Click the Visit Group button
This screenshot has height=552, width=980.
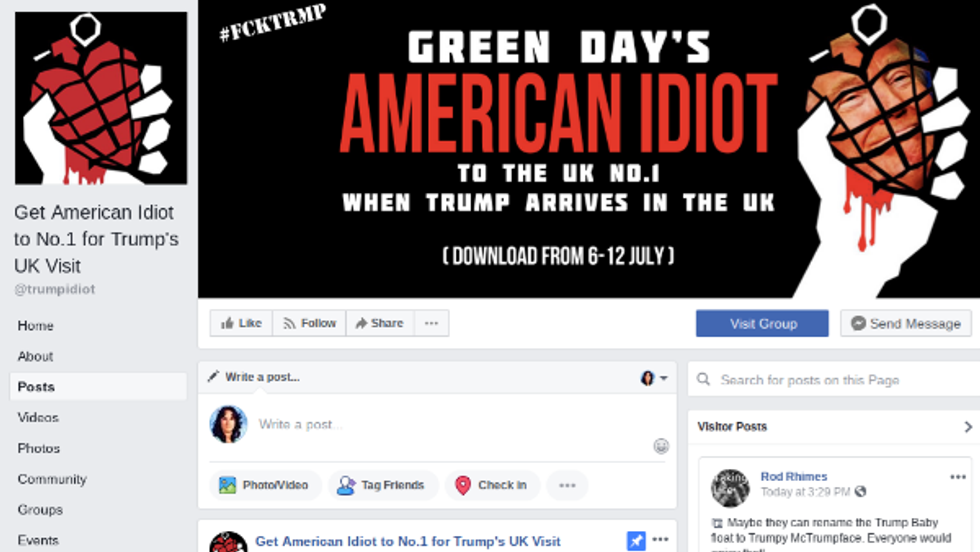[x=762, y=323]
